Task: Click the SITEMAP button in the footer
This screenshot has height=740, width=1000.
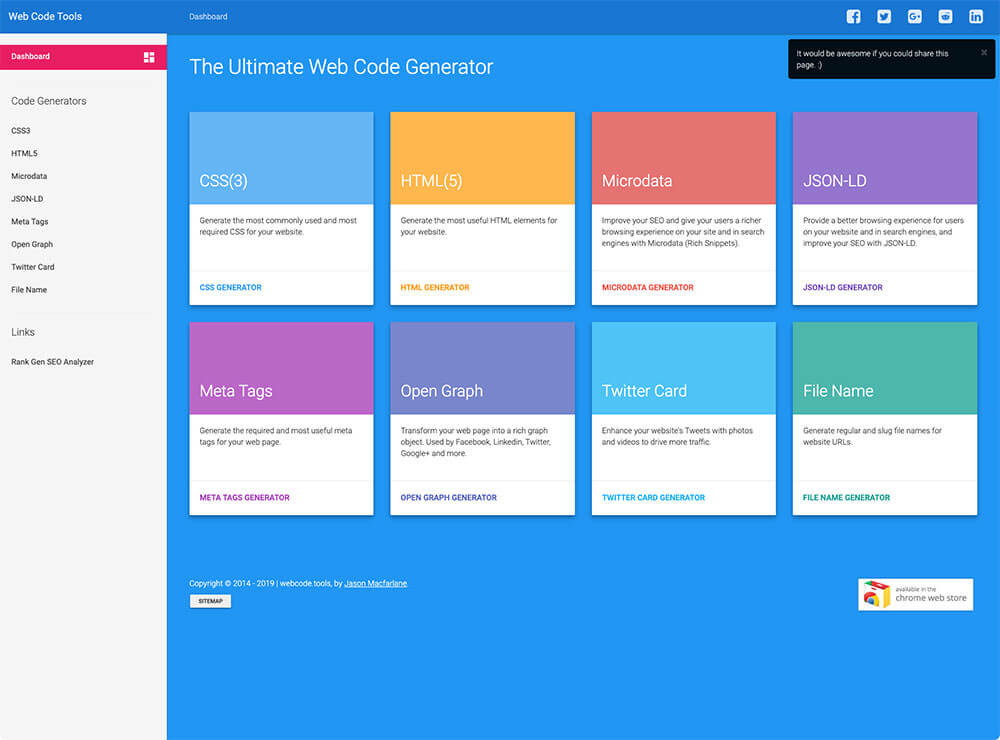Action: 210,601
